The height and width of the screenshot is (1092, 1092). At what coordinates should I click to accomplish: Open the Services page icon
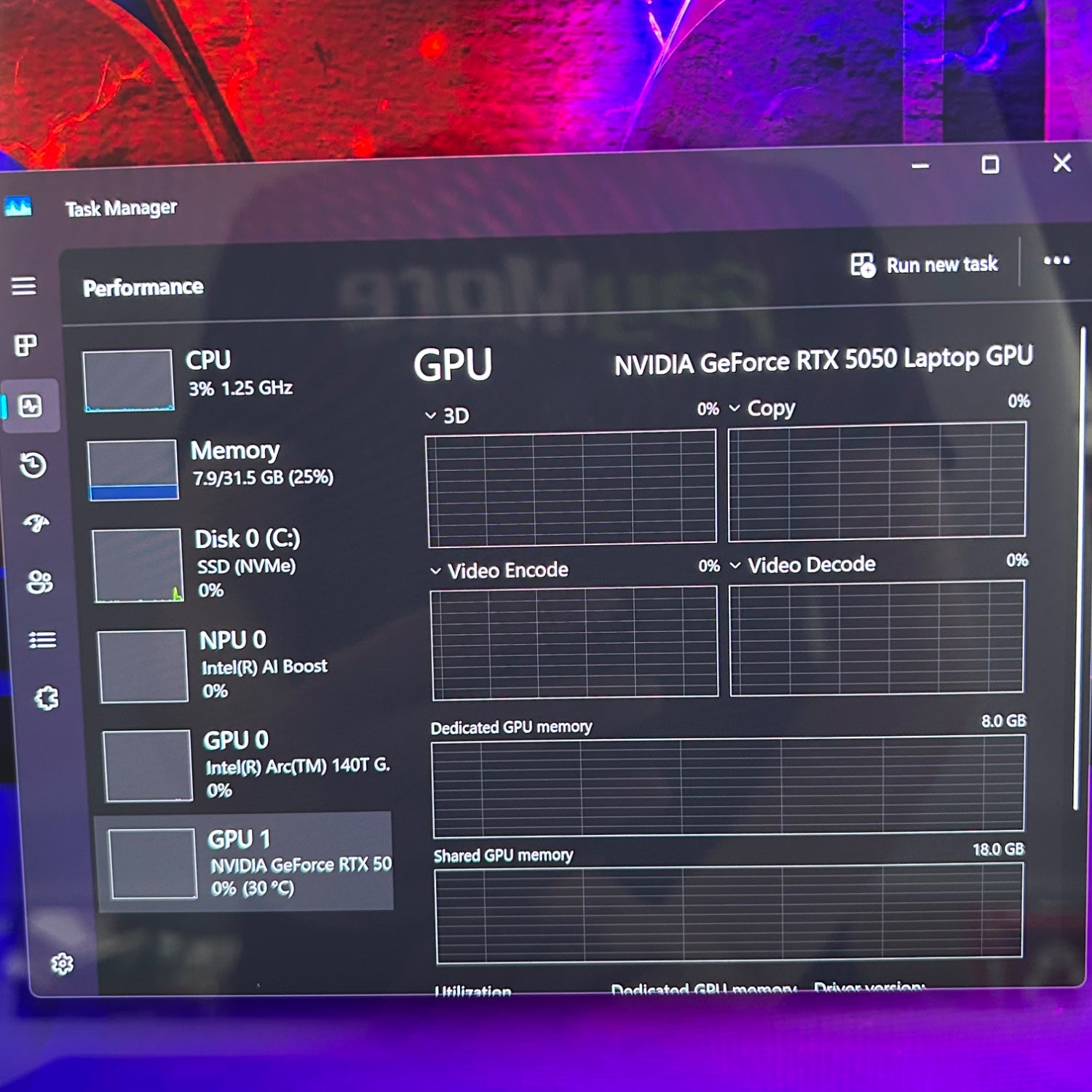[x=46, y=698]
